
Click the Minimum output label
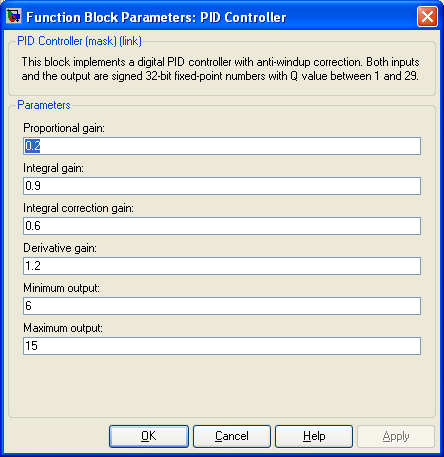click(x=61, y=288)
